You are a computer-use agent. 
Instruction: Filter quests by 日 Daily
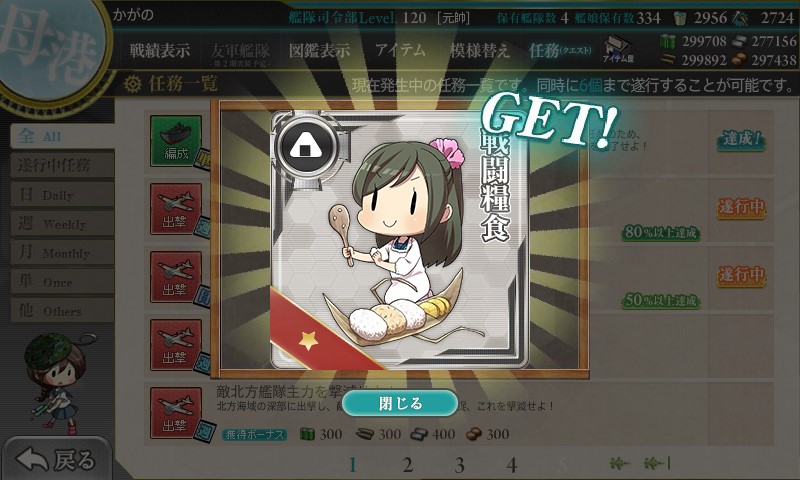click(x=62, y=194)
